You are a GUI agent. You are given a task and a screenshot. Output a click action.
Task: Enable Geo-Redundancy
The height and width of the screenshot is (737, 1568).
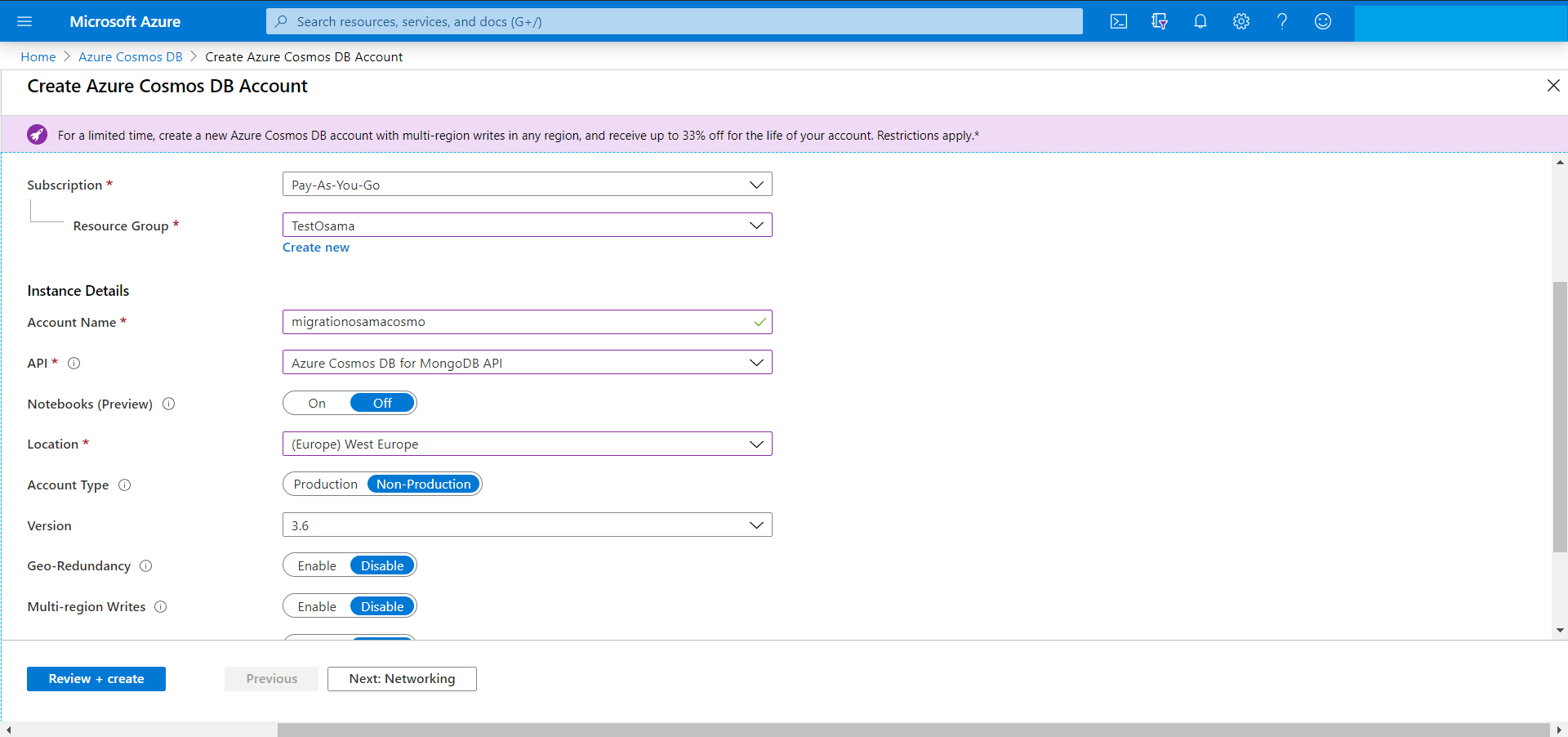tap(316, 565)
